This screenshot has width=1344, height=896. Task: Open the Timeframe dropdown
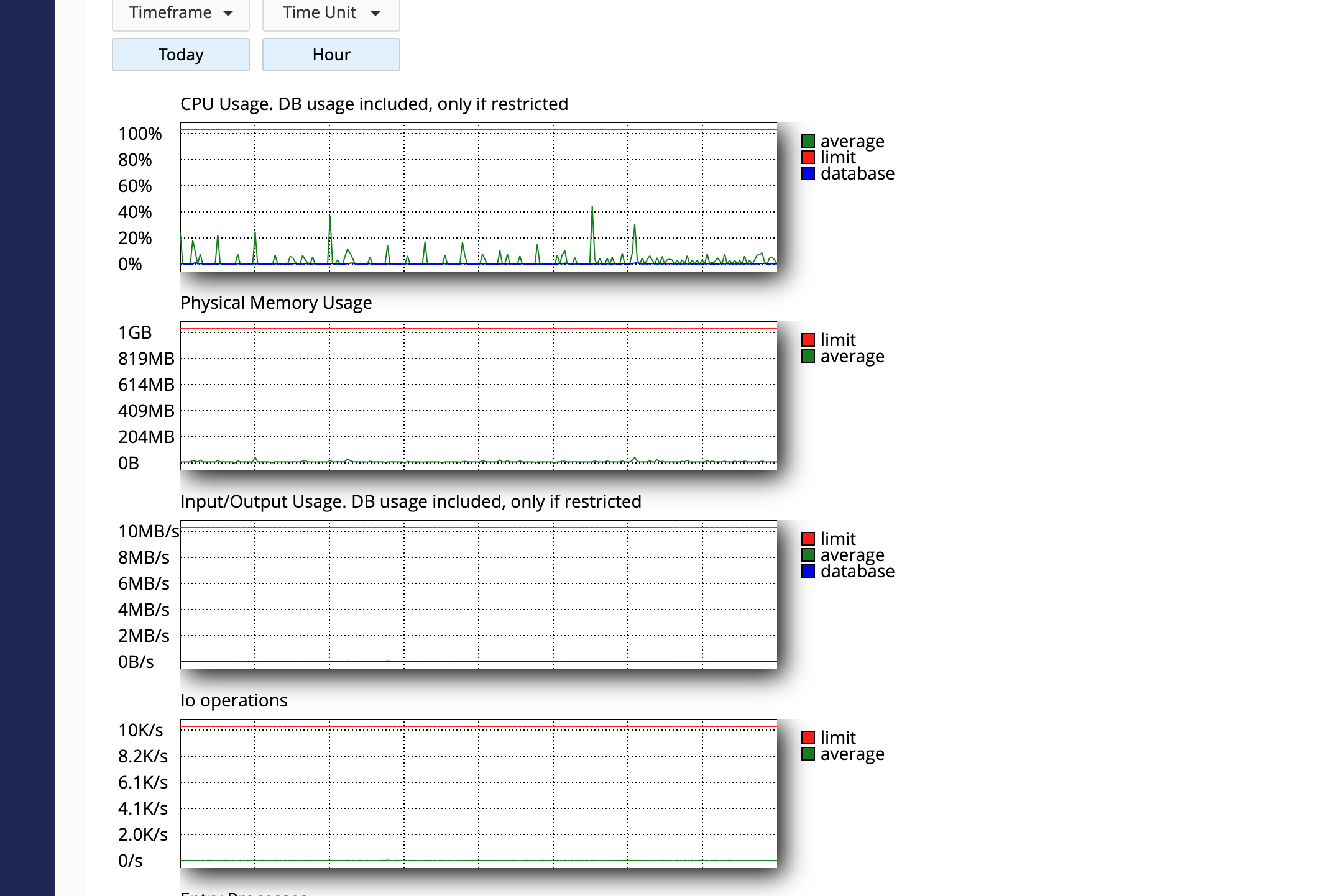point(181,14)
